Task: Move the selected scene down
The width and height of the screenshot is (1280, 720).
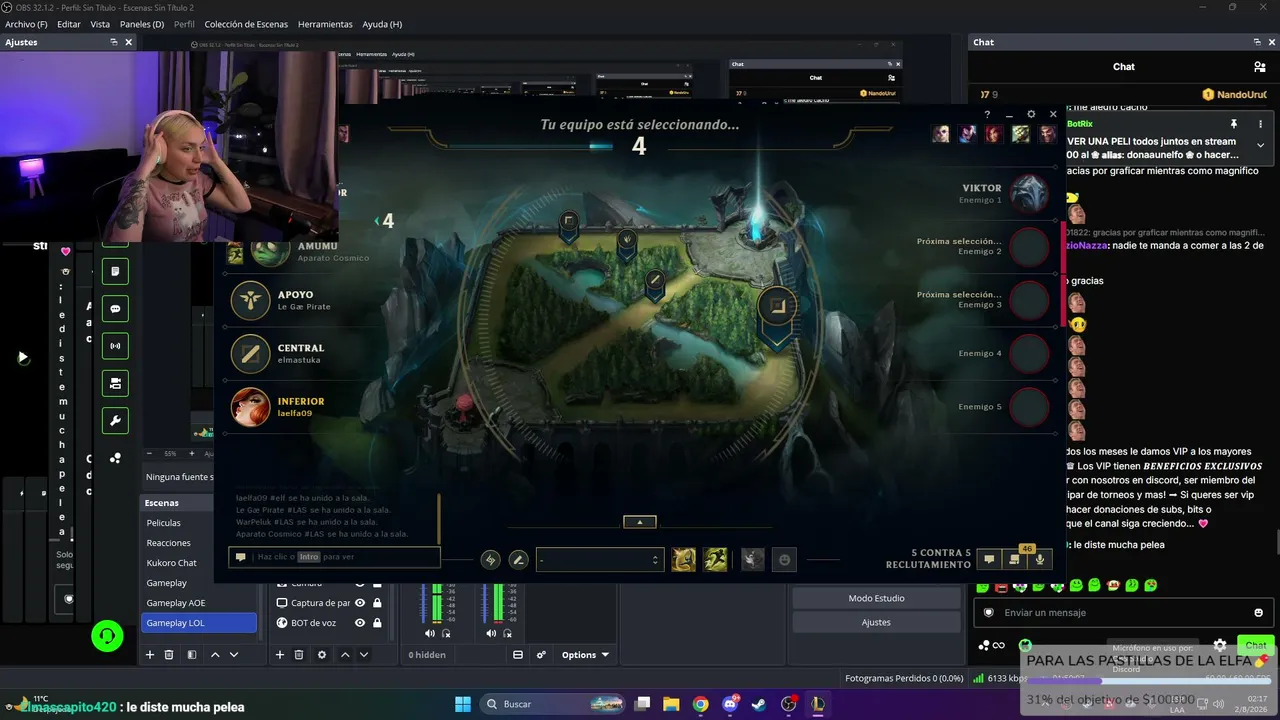Action: click(234, 655)
